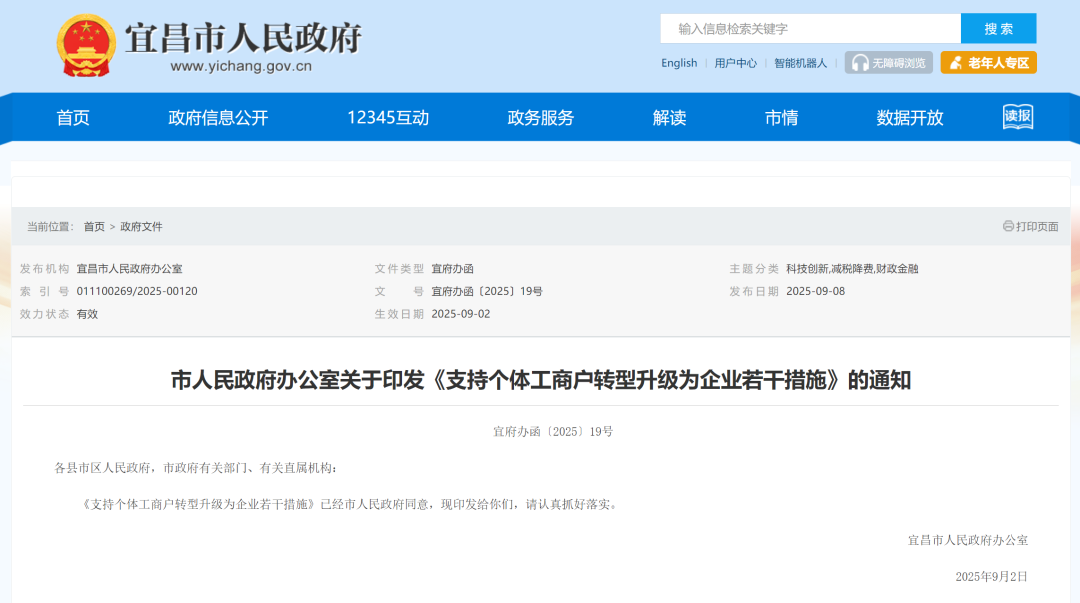Select the 12345互动 navigation item

click(x=388, y=118)
